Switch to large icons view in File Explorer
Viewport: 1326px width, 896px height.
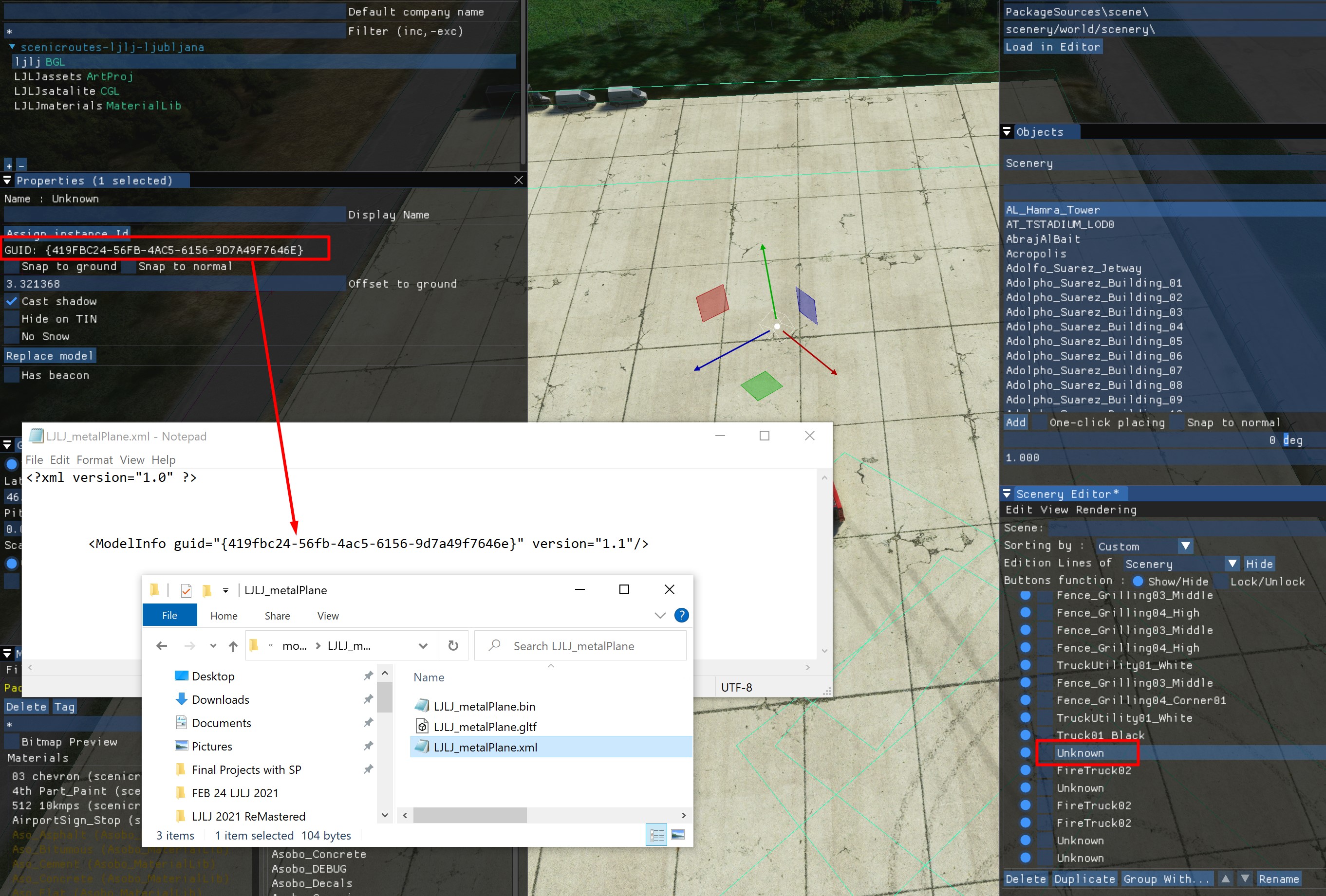(678, 834)
